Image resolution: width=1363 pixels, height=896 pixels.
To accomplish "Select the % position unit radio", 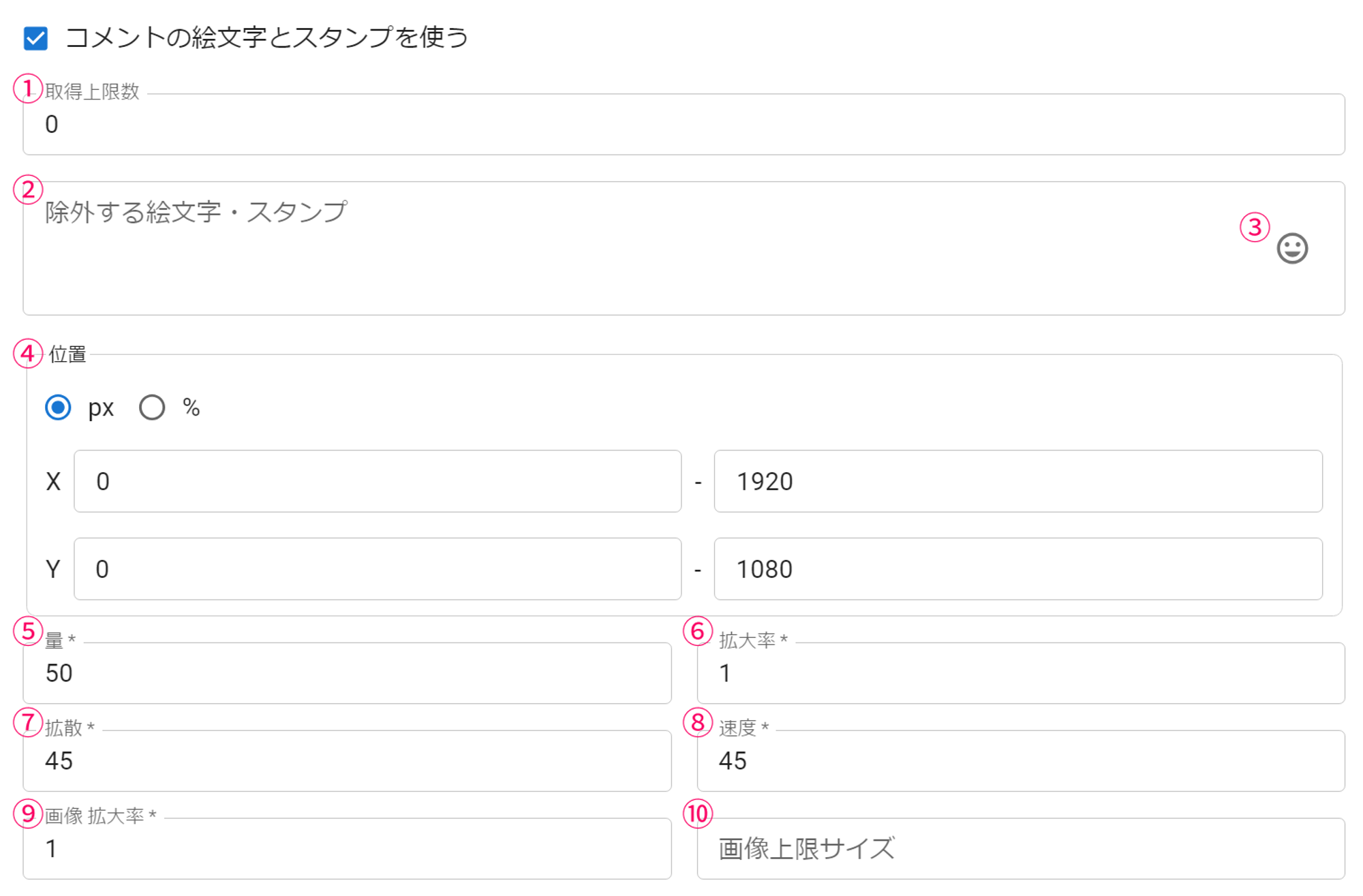I will click(152, 407).
